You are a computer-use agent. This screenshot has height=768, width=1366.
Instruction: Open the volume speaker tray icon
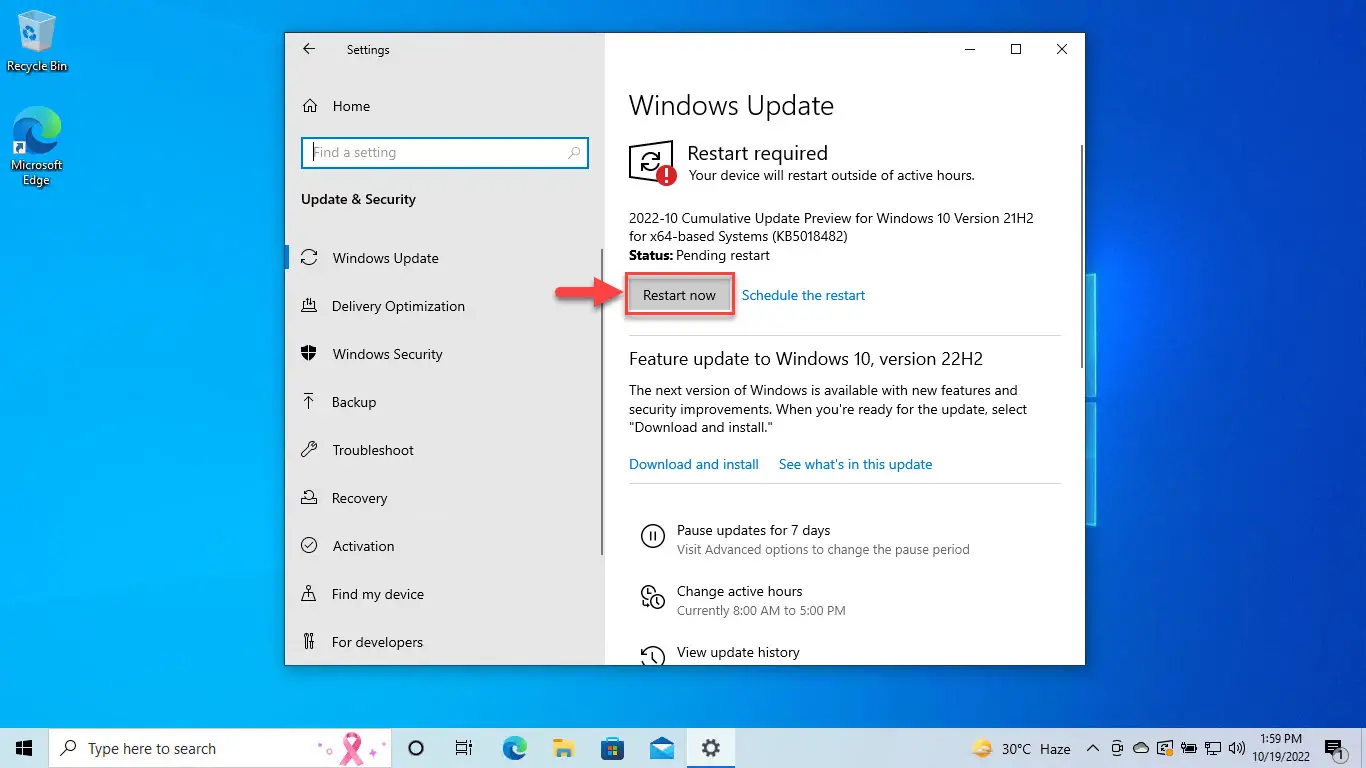point(1236,748)
